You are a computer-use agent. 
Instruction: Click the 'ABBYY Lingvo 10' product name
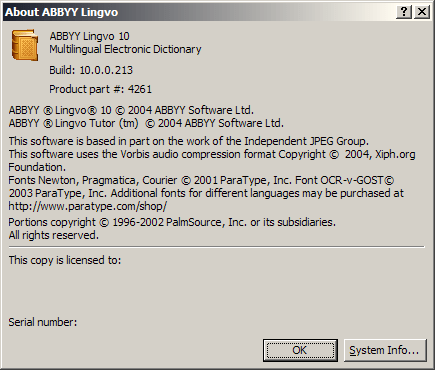89,36
